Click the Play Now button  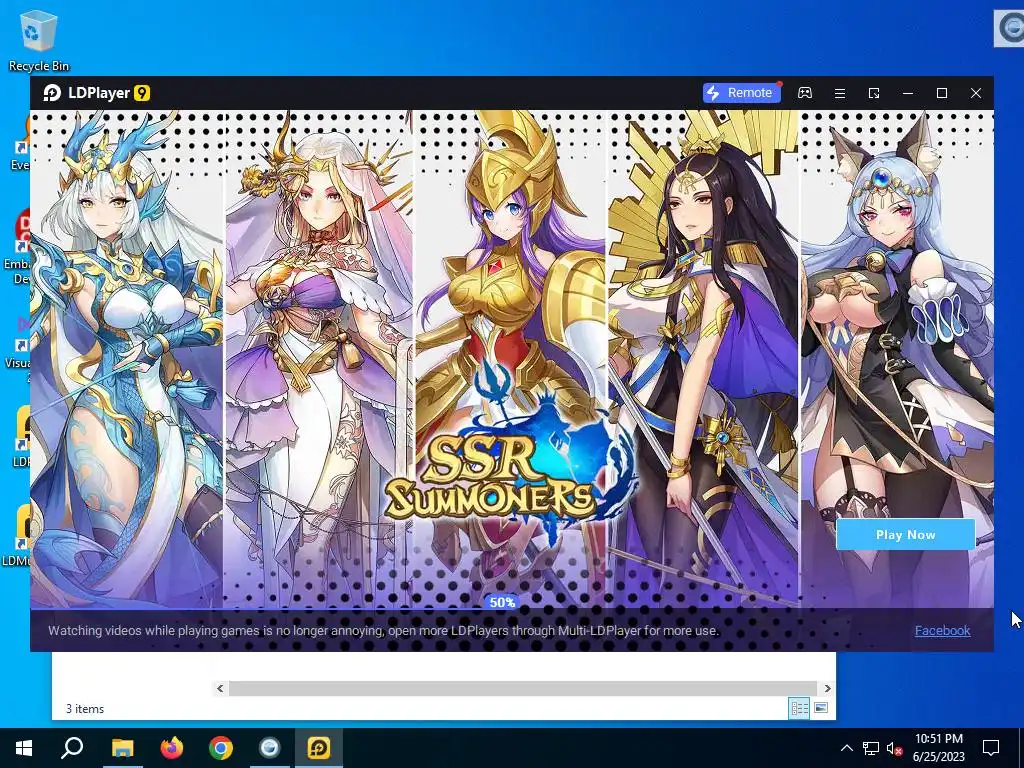(905, 535)
